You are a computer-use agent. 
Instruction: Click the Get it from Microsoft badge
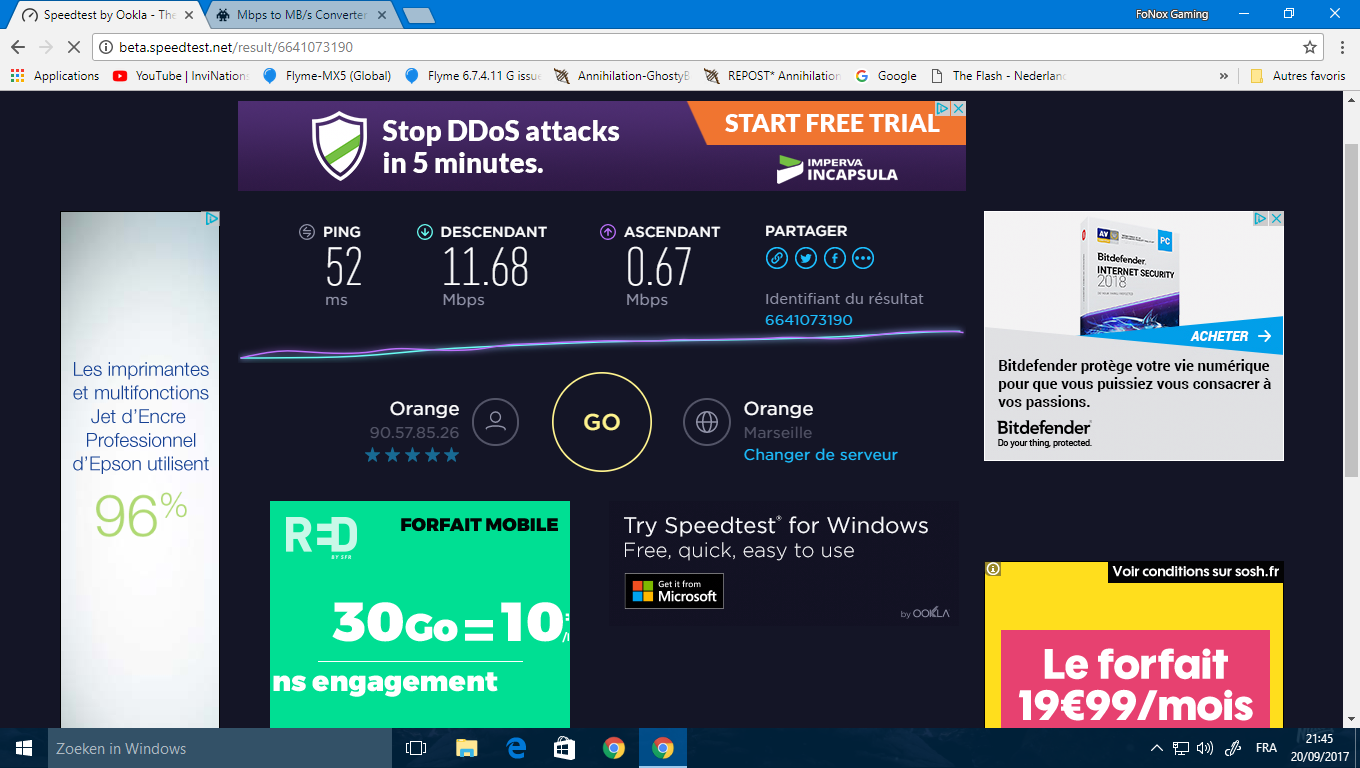(x=674, y=591)
